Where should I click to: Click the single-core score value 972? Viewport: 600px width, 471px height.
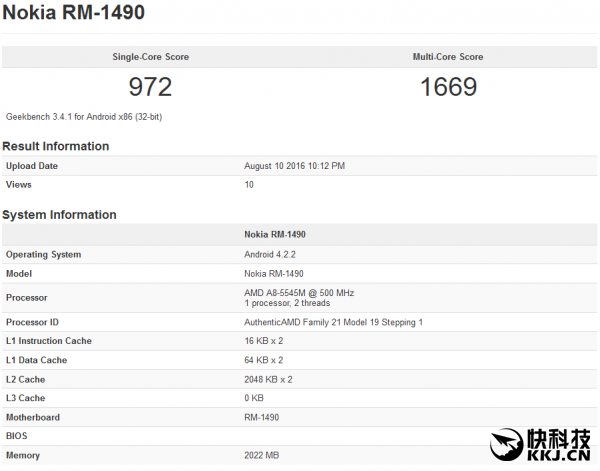tap(150, 86)
